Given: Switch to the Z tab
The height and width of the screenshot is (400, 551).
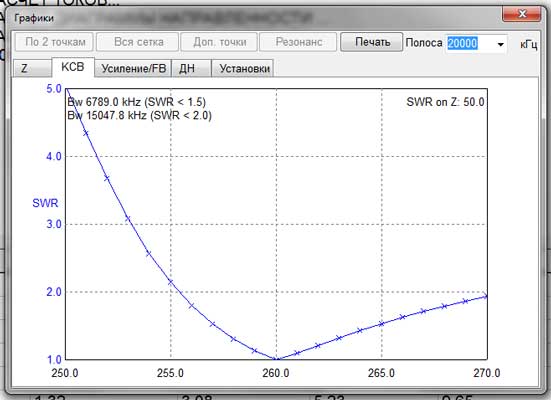Looking at the screenshot, I should pos(32,68).
